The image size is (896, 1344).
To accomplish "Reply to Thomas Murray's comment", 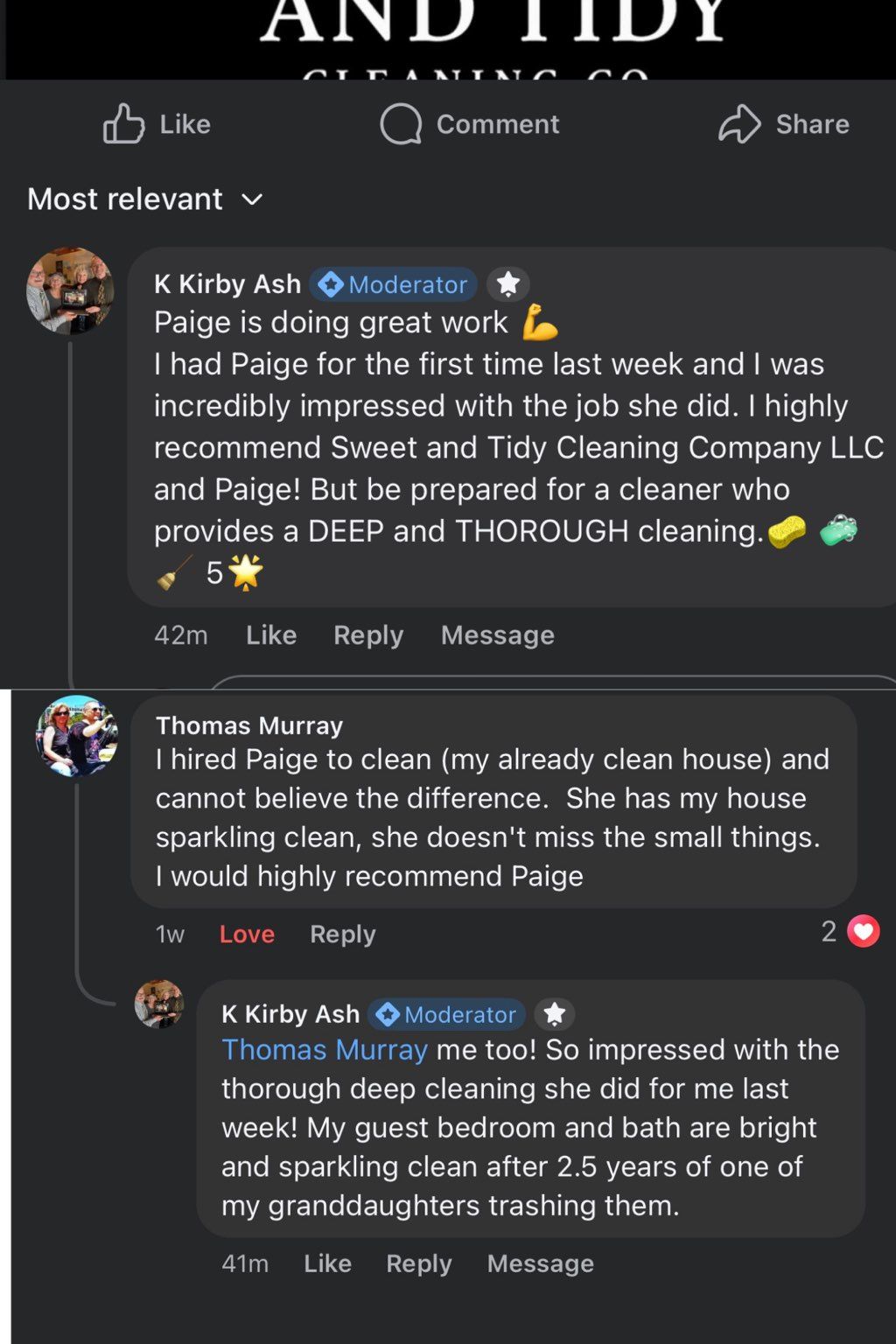I will tap(343, 934).
